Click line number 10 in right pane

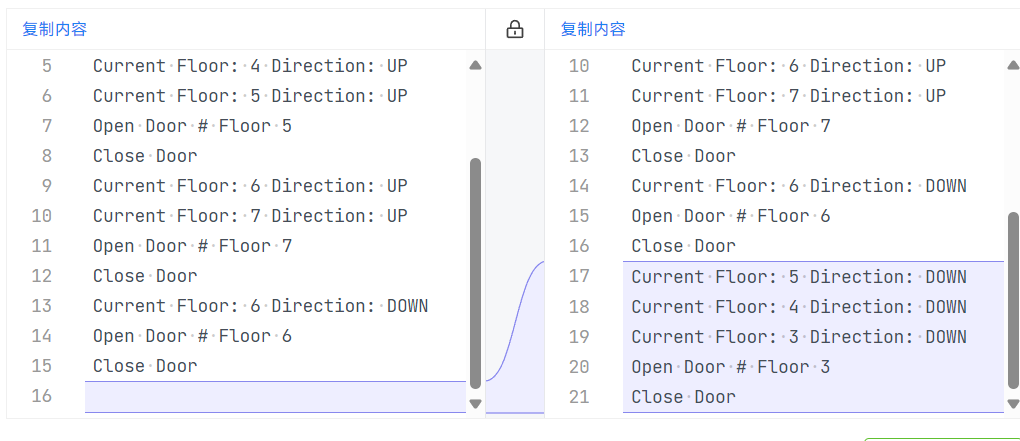coord(580,66)
